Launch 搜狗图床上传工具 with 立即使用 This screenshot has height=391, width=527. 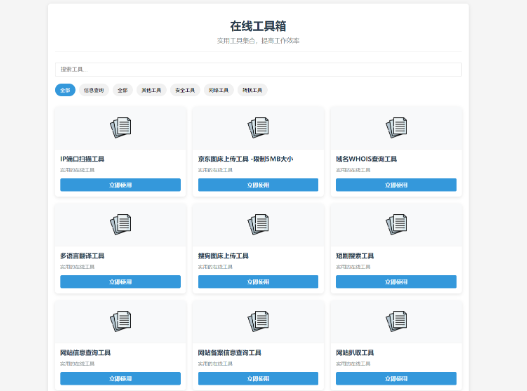[258, 282]
